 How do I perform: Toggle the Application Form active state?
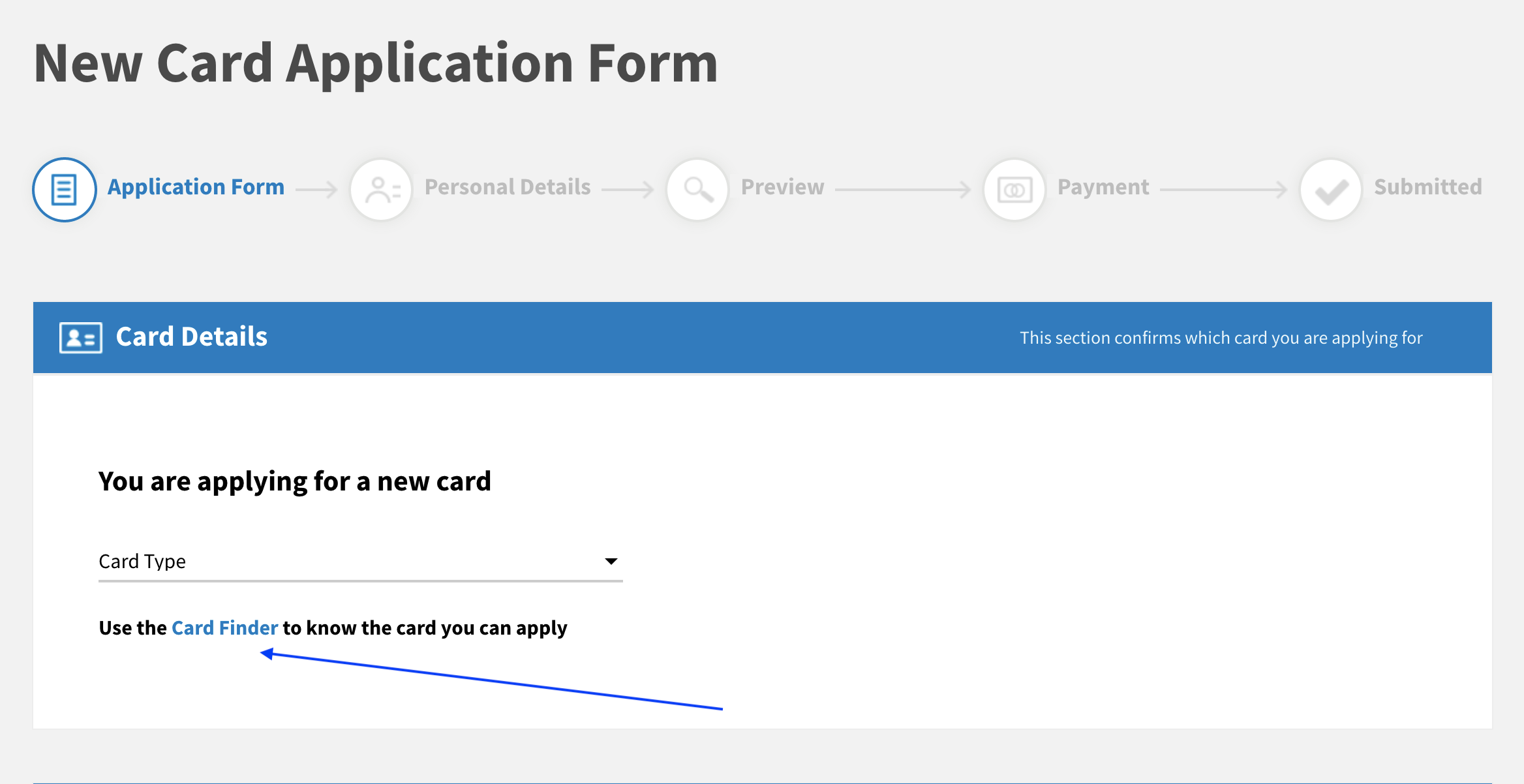64,189
